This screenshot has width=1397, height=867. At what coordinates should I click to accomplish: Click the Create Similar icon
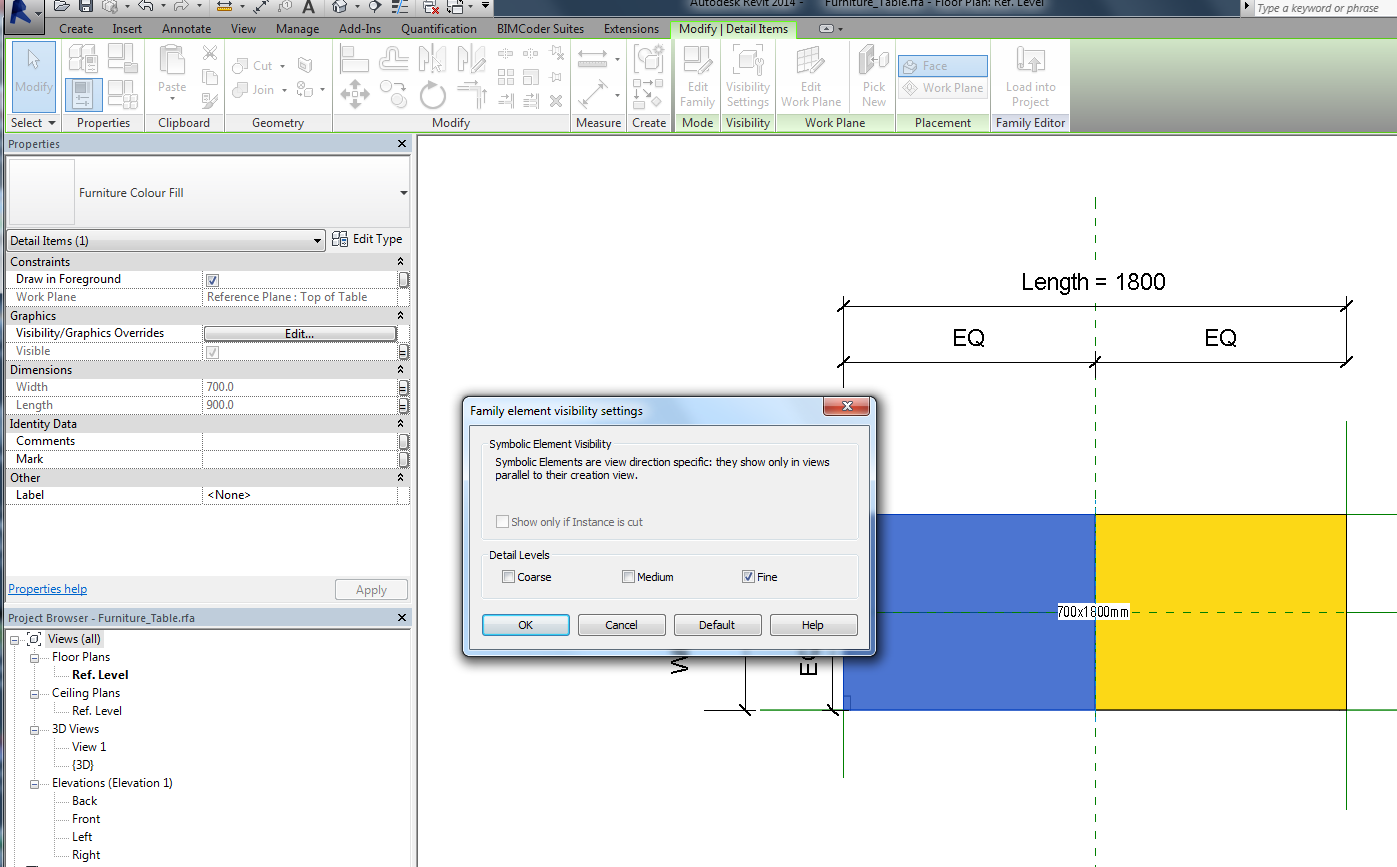648,59
